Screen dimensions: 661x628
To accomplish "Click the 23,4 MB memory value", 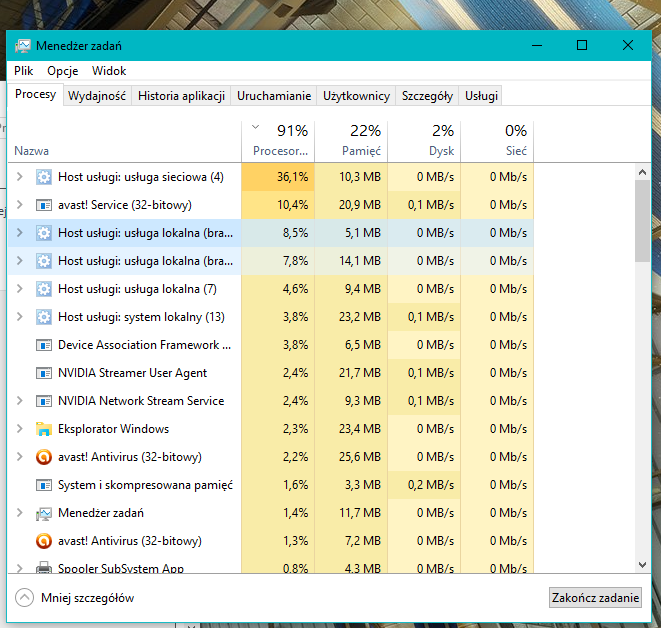I will coord(360,429).
